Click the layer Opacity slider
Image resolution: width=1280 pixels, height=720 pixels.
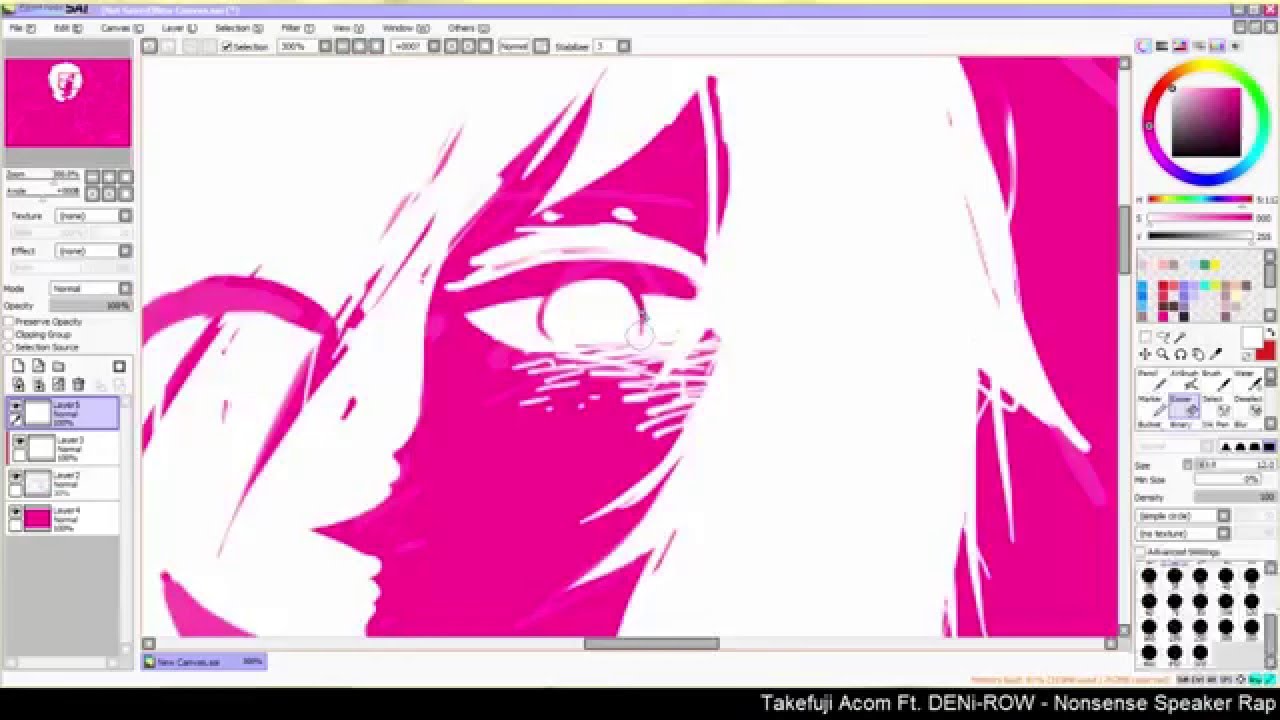(x=91, y=306)
